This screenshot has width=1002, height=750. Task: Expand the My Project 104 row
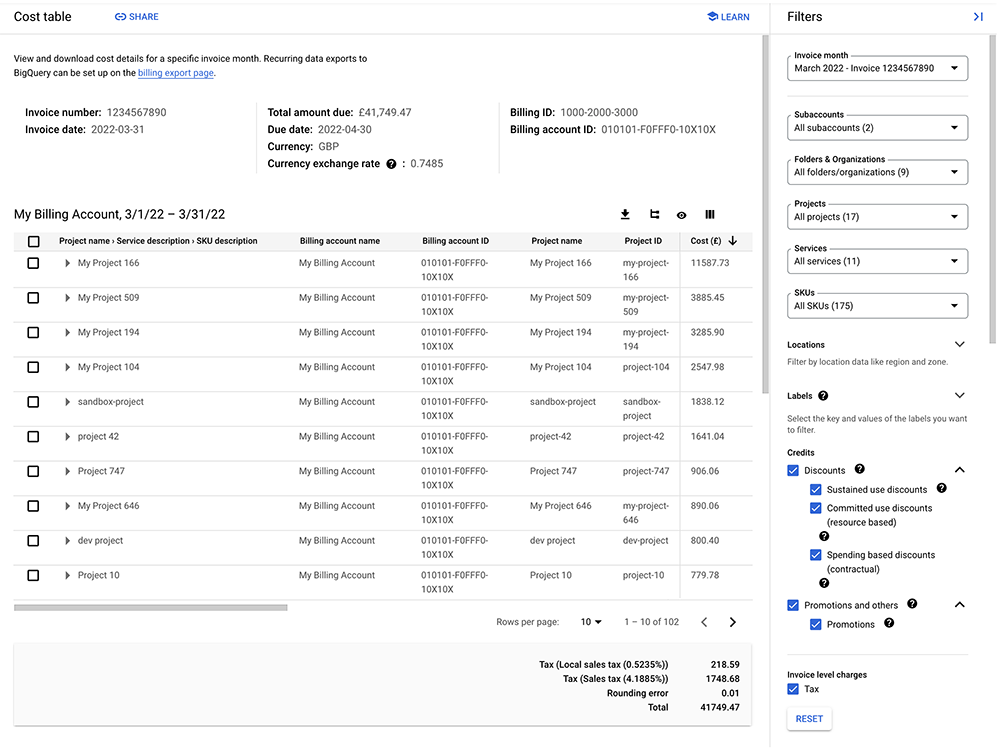67,367
